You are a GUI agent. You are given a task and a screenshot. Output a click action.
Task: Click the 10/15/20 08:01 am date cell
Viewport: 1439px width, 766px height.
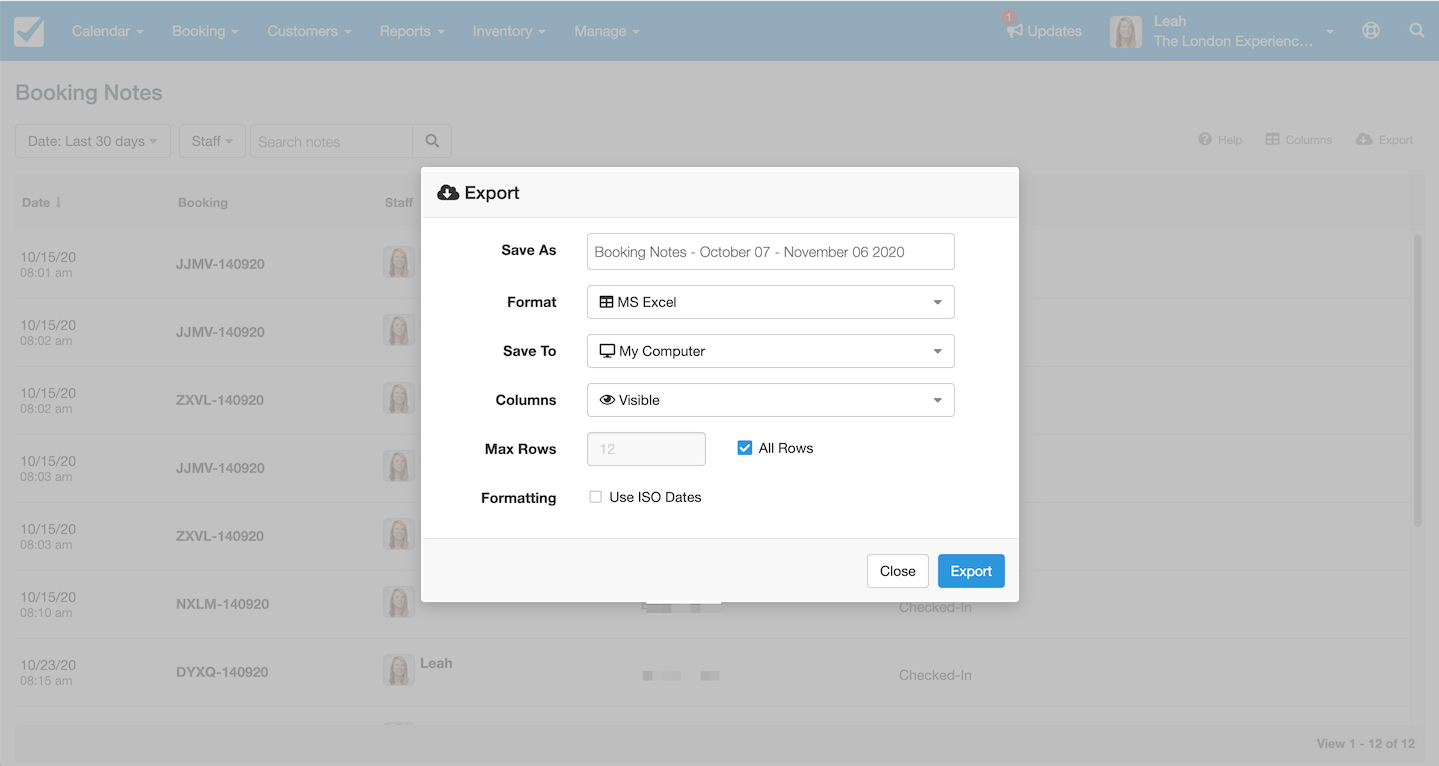(48, 264)
